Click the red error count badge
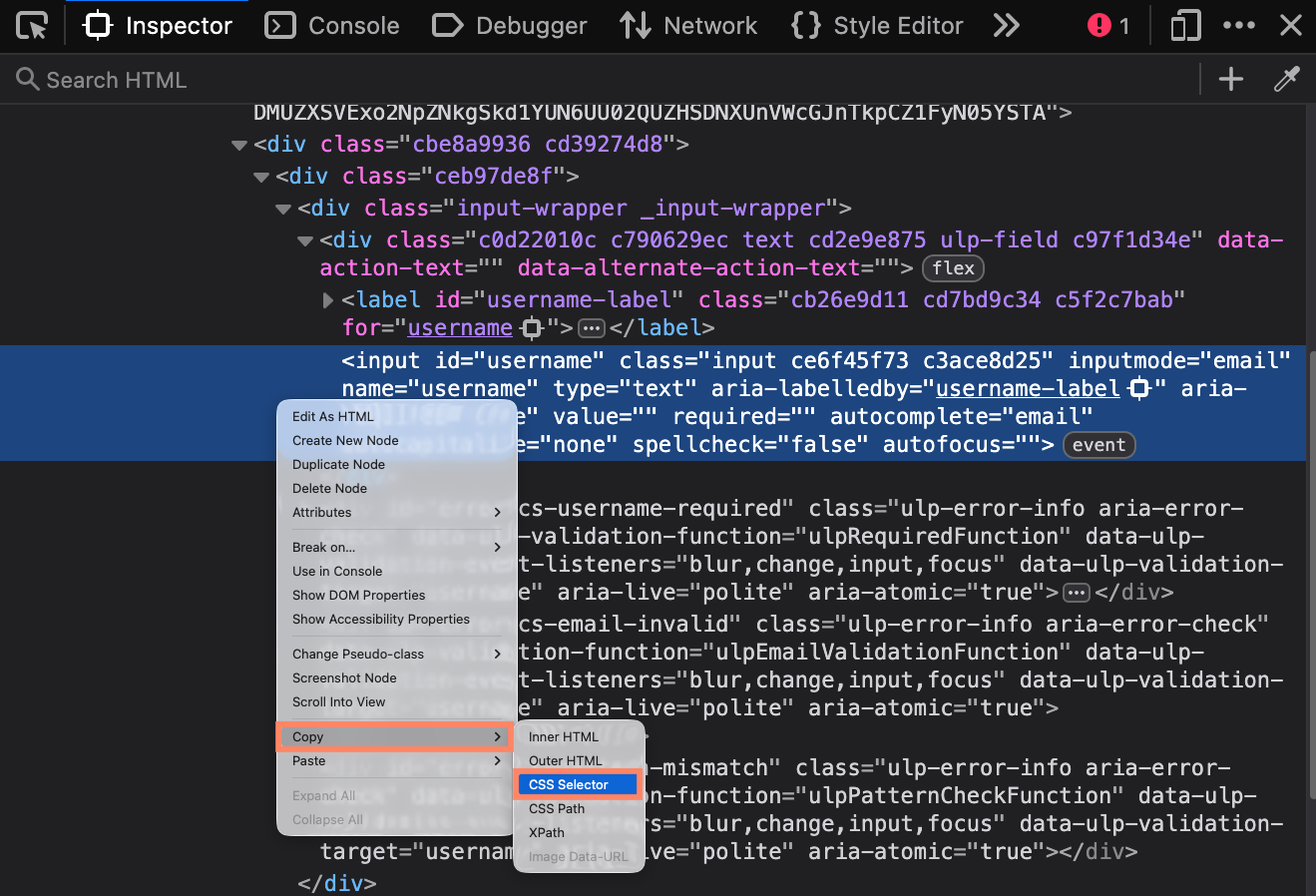This screenshot has height=896, width=1316. pos(1107,26)
